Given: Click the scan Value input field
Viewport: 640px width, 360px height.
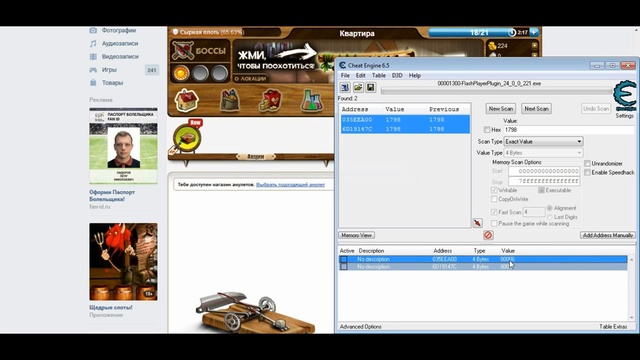Looking at the screenshot, I should (569, 130).
